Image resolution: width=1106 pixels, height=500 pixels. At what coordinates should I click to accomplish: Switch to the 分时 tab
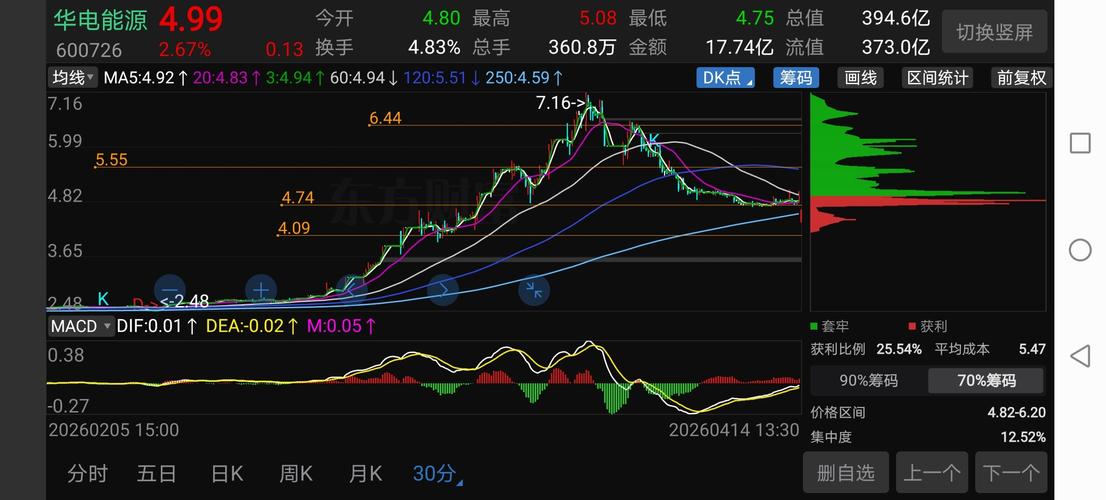click(87, 473)
